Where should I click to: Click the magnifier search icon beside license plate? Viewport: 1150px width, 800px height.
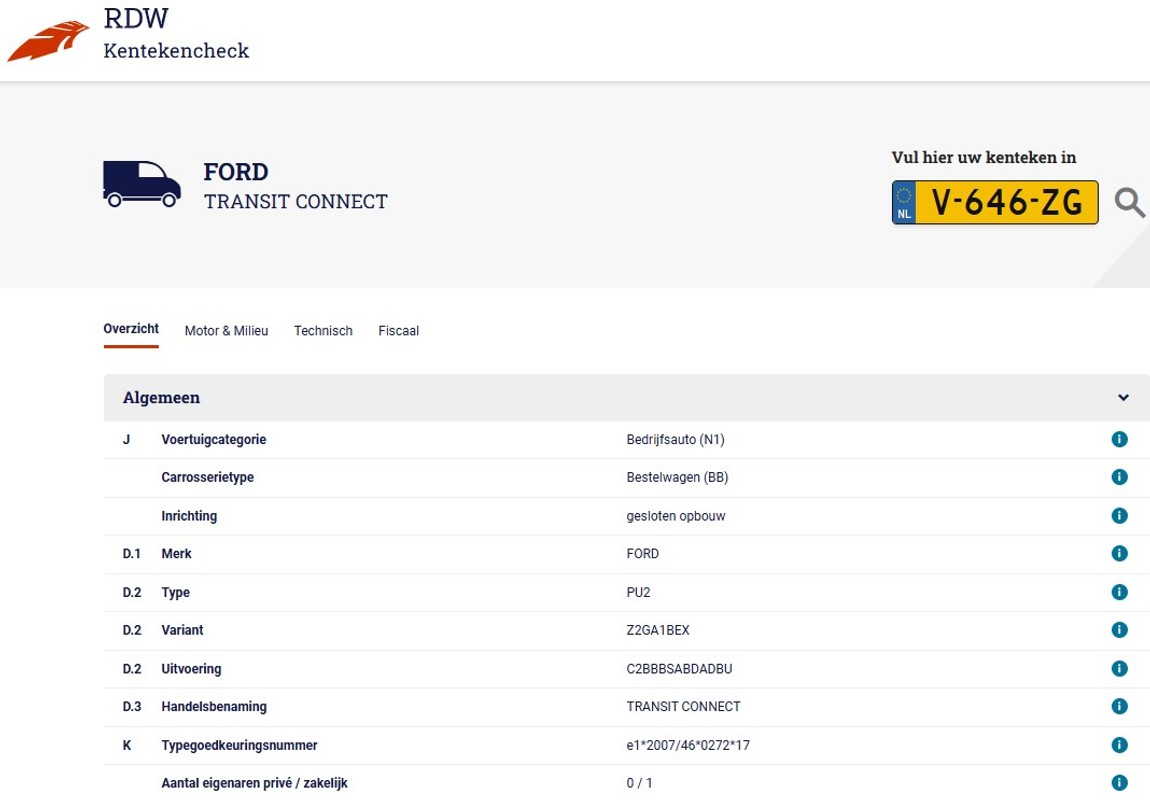[1129, 202]
